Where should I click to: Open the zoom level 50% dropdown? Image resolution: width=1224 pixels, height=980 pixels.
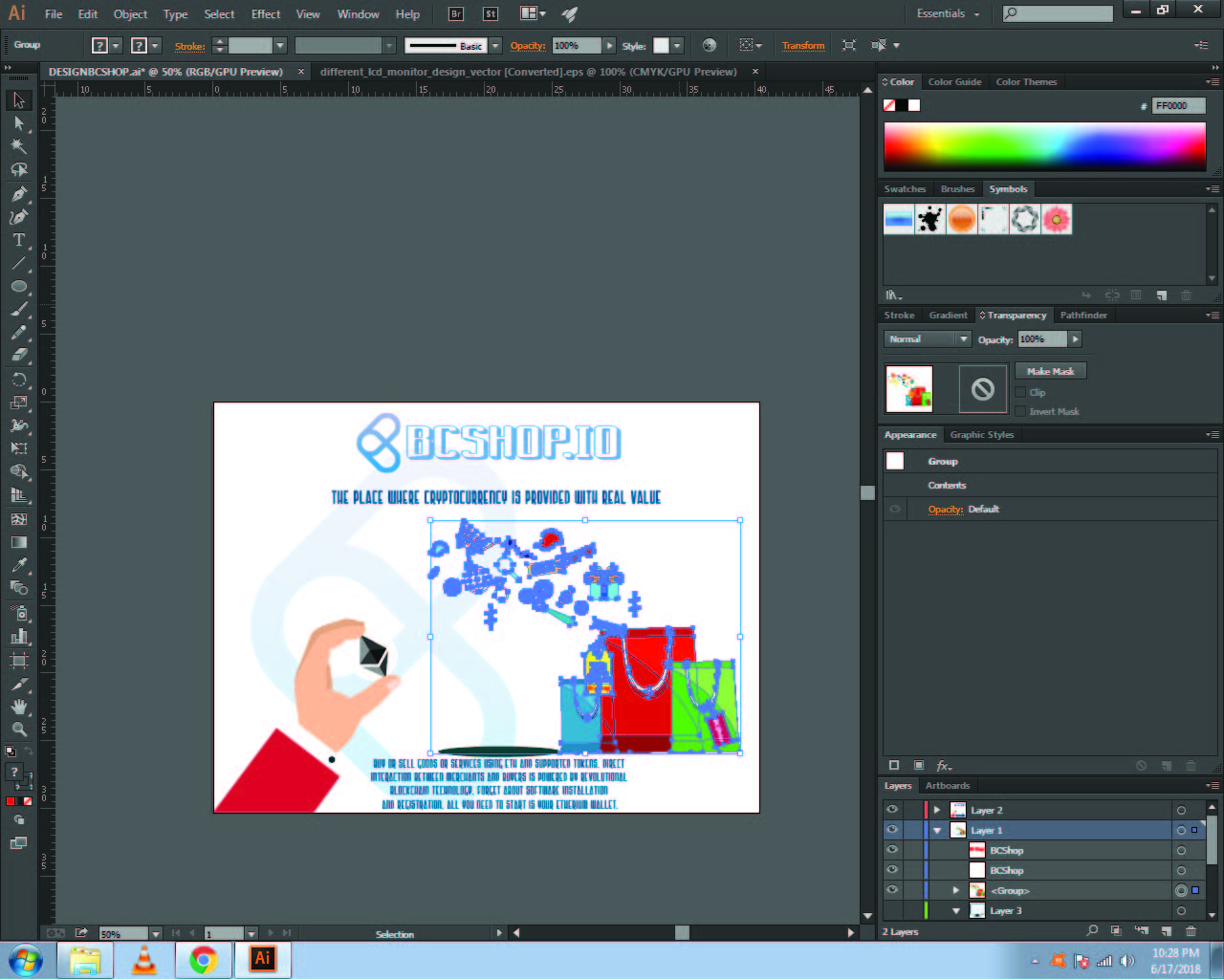point(155,934)
